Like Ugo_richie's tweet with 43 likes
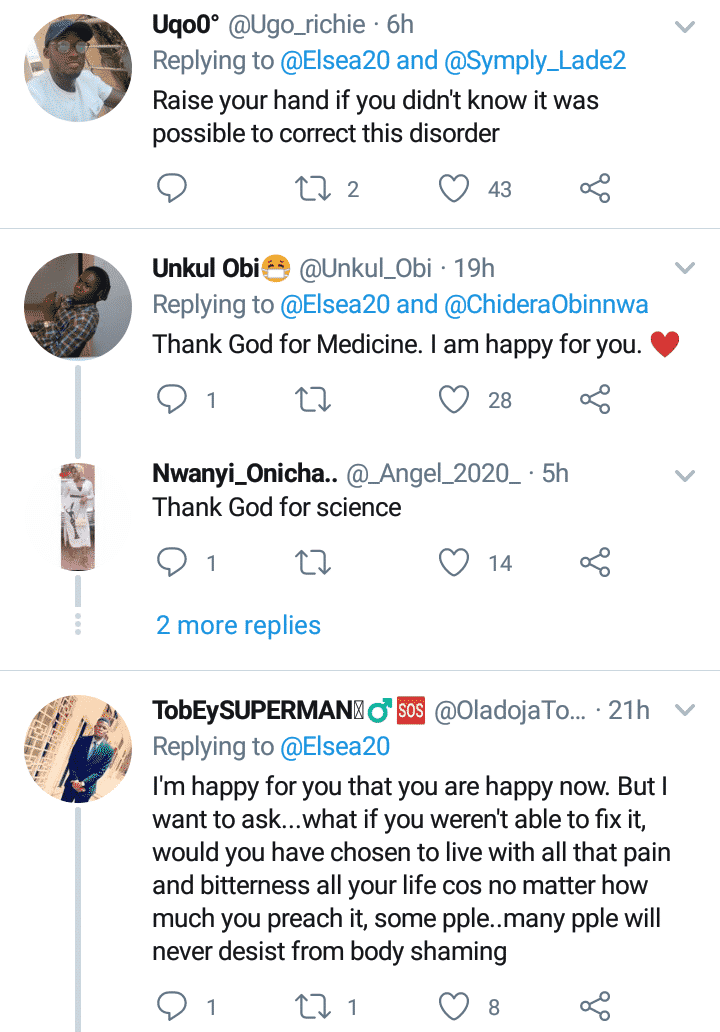Screen dimensions: 720x1032 (x=455, y=187)
